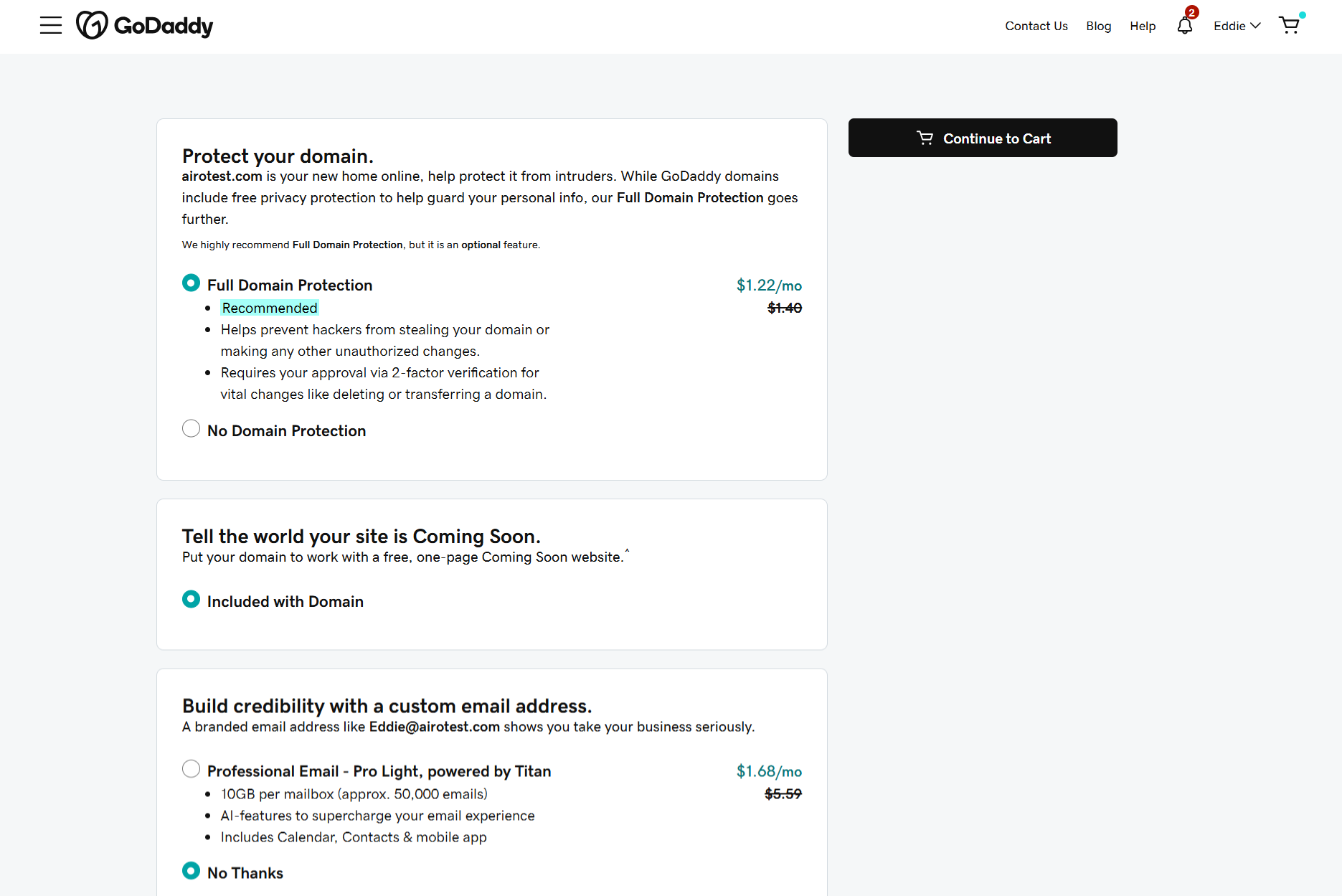Select Included with Domain option
The width and height of the screenshot is (1342, 896).
tap(191, 600)
